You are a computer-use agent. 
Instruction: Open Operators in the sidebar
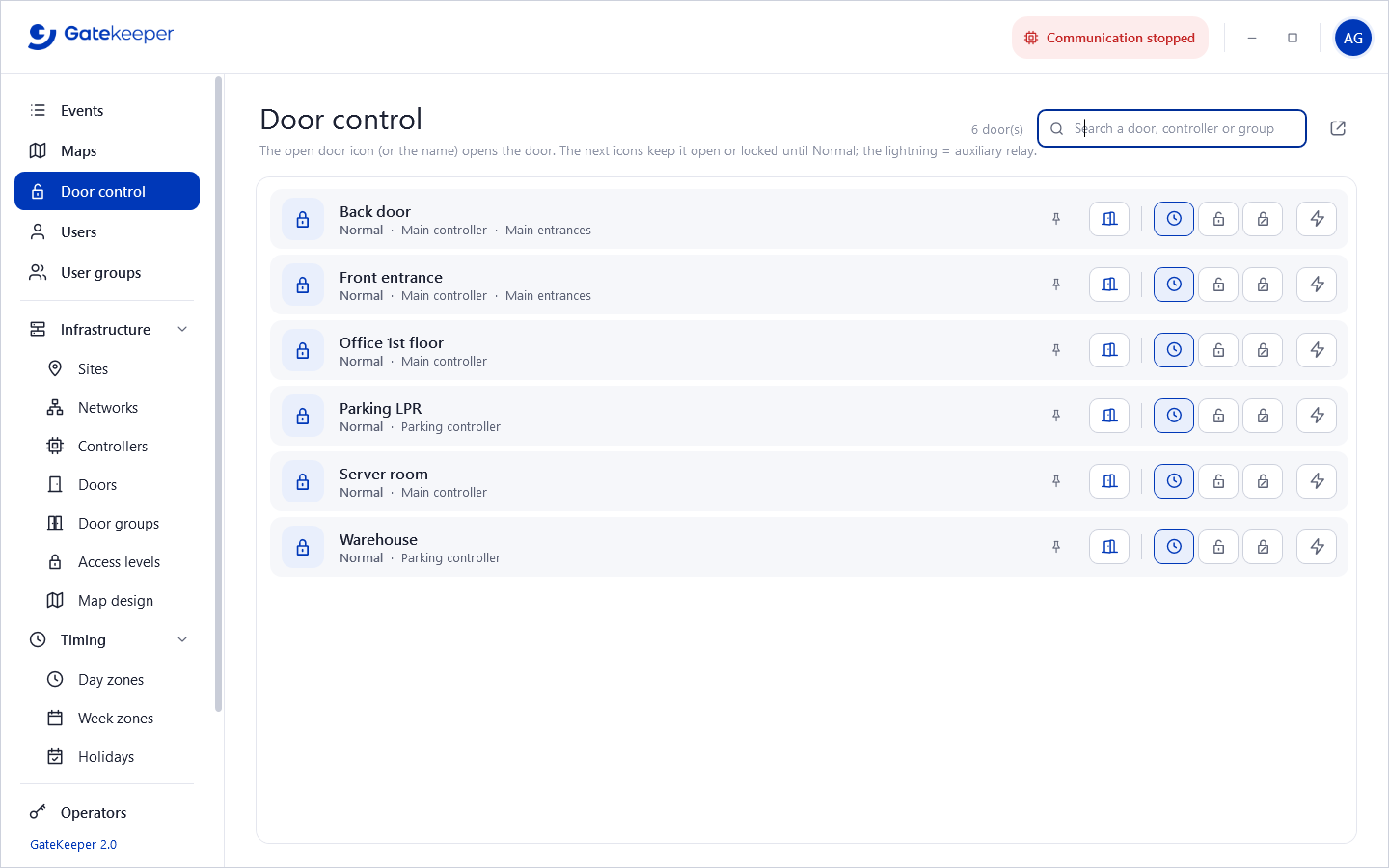[107, 812]
